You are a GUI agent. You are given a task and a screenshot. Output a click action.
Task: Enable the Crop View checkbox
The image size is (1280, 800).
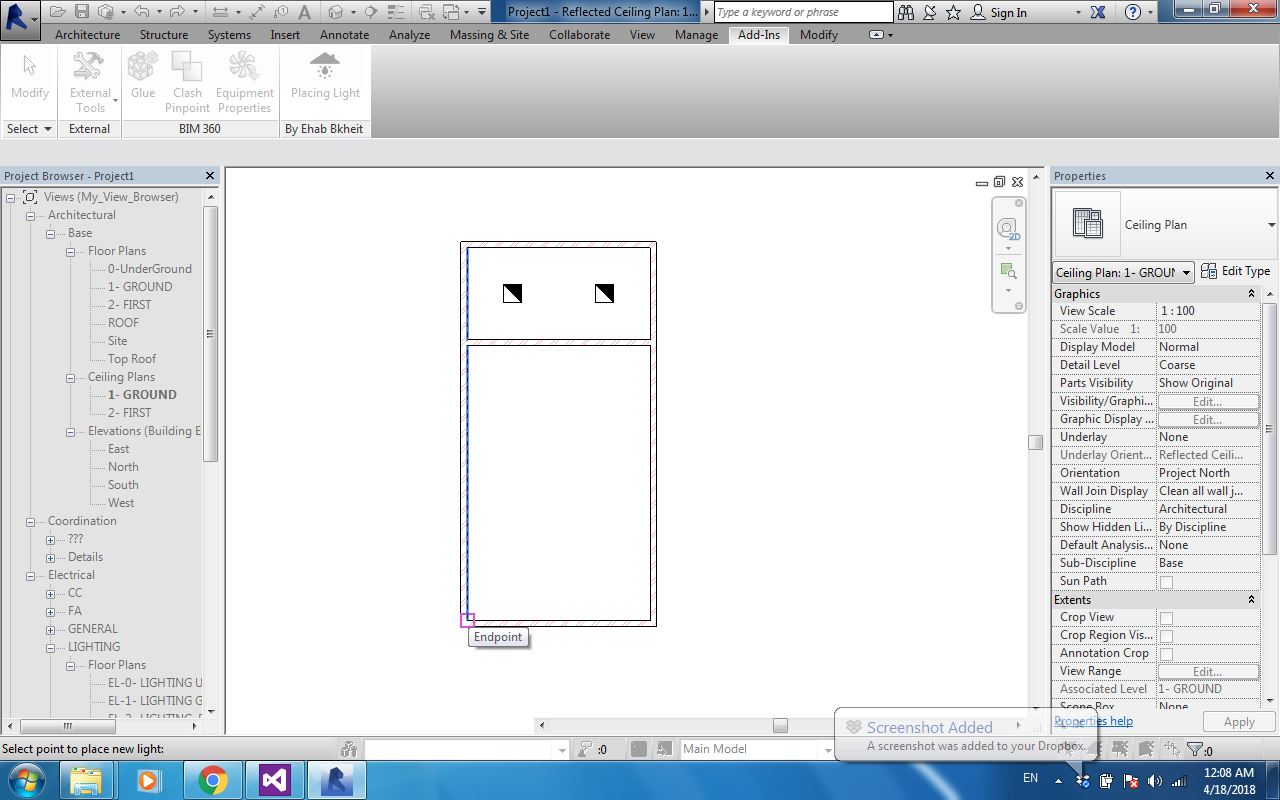(1166, 617)
